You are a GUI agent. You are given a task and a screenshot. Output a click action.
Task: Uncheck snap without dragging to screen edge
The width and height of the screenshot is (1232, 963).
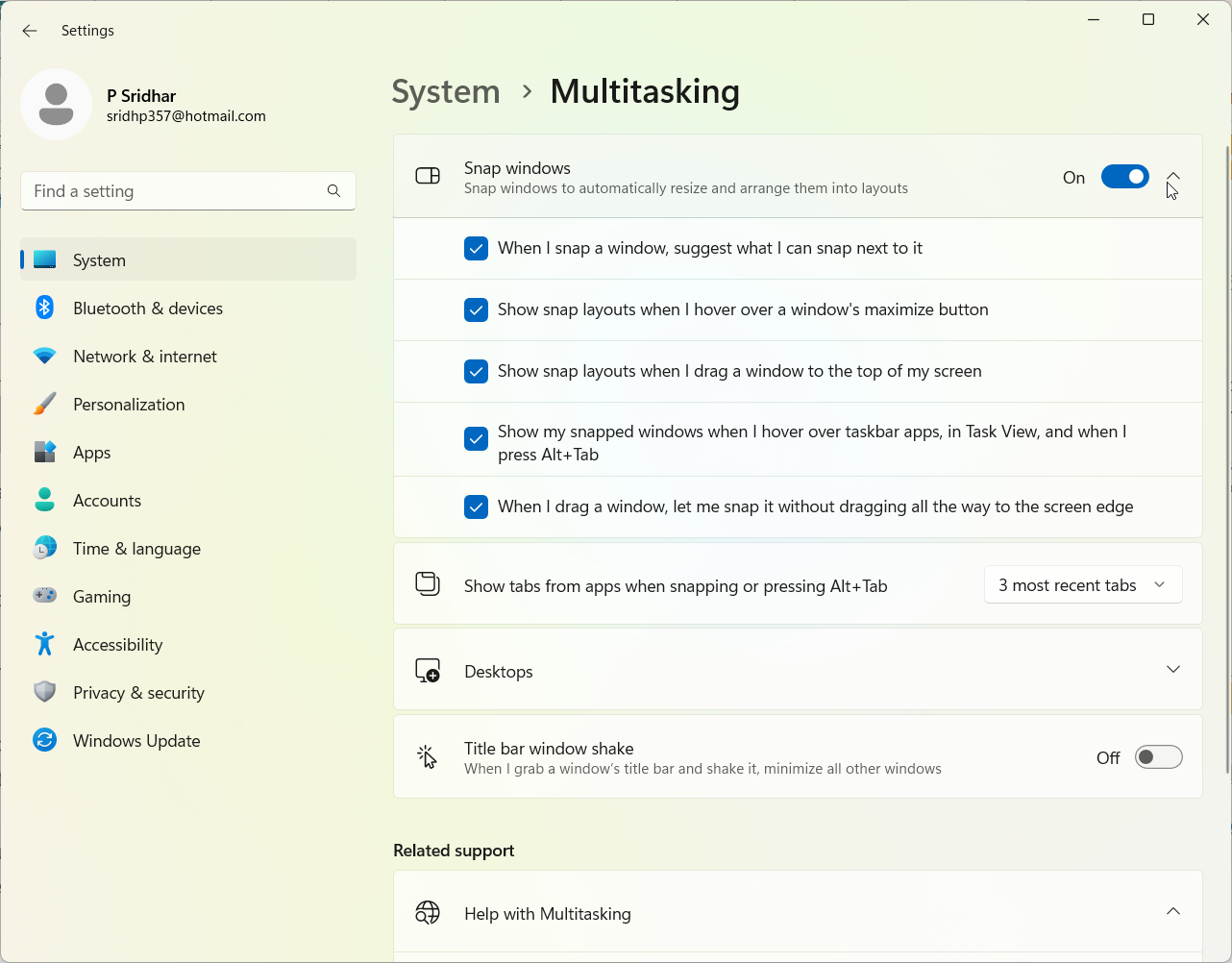[476, 506]
